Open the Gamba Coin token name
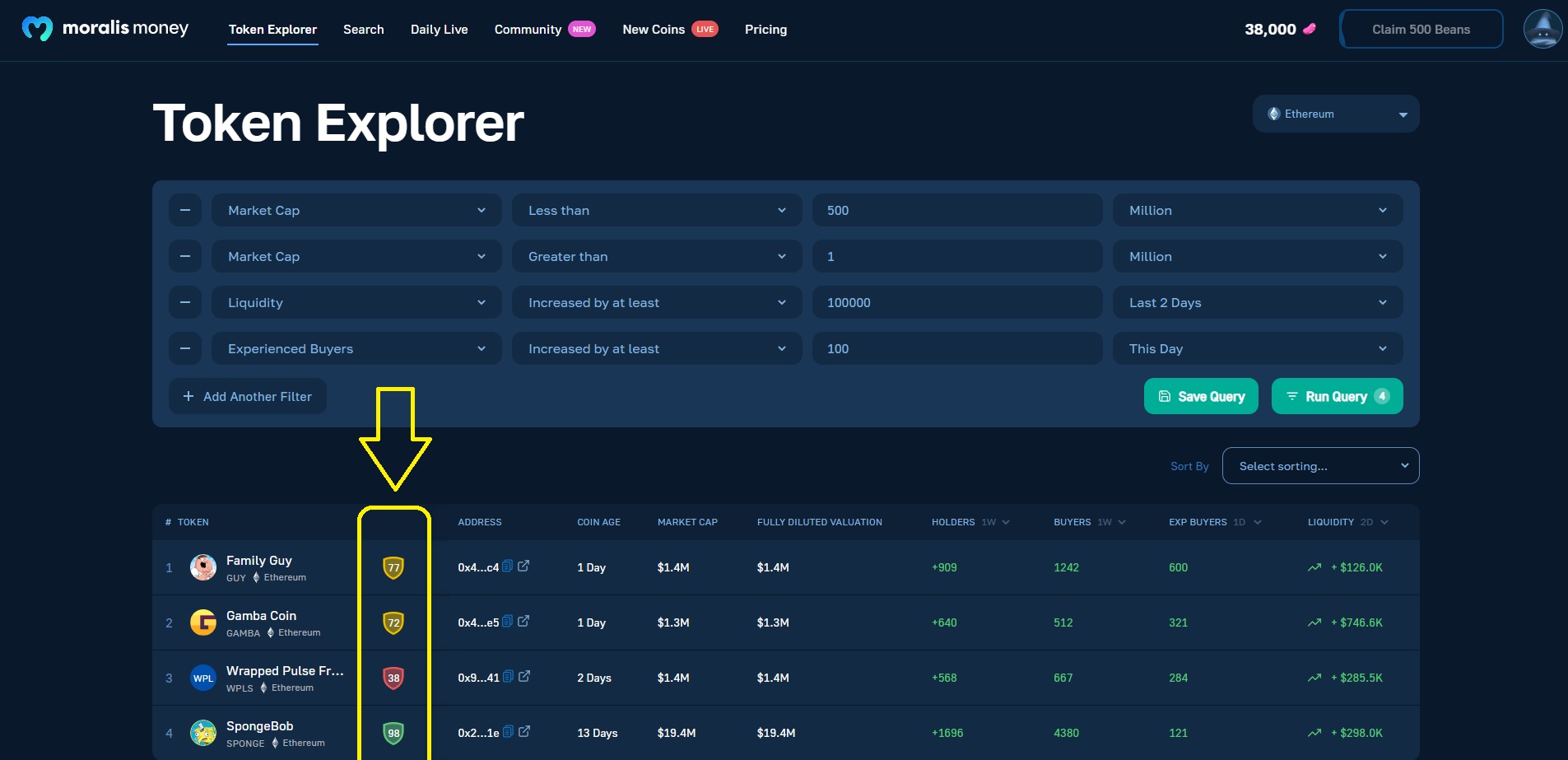This screenshot has width=1568, height=760. pyautogui.click(x=262, y=615)
